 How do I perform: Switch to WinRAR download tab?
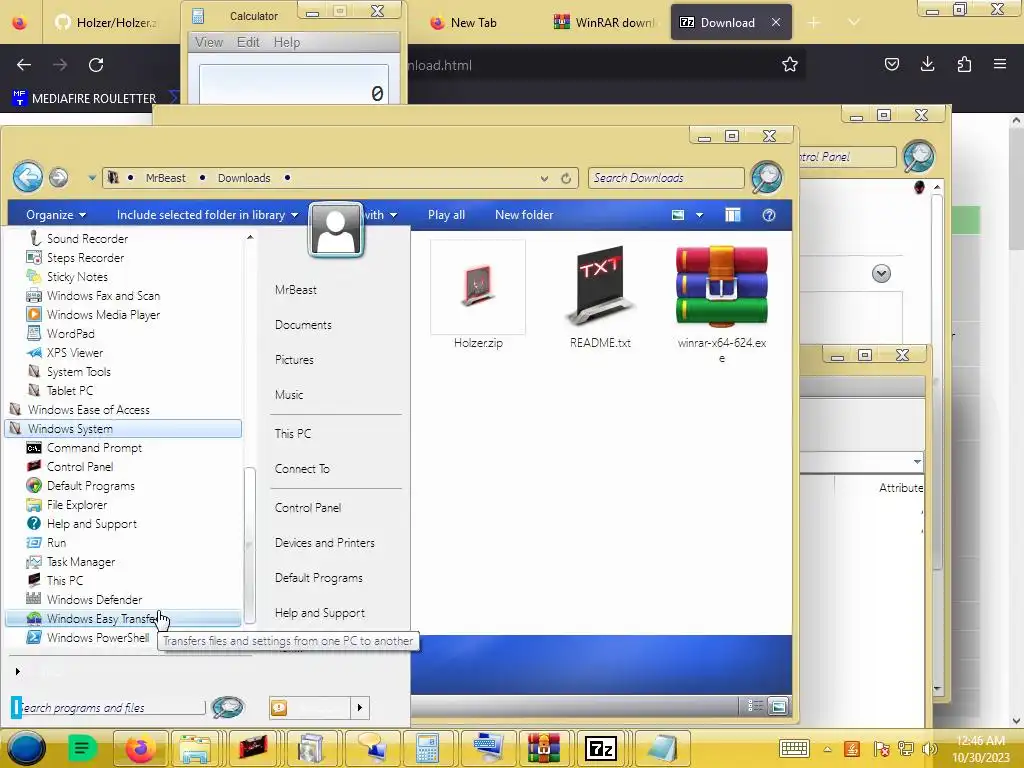pos(604,22)
